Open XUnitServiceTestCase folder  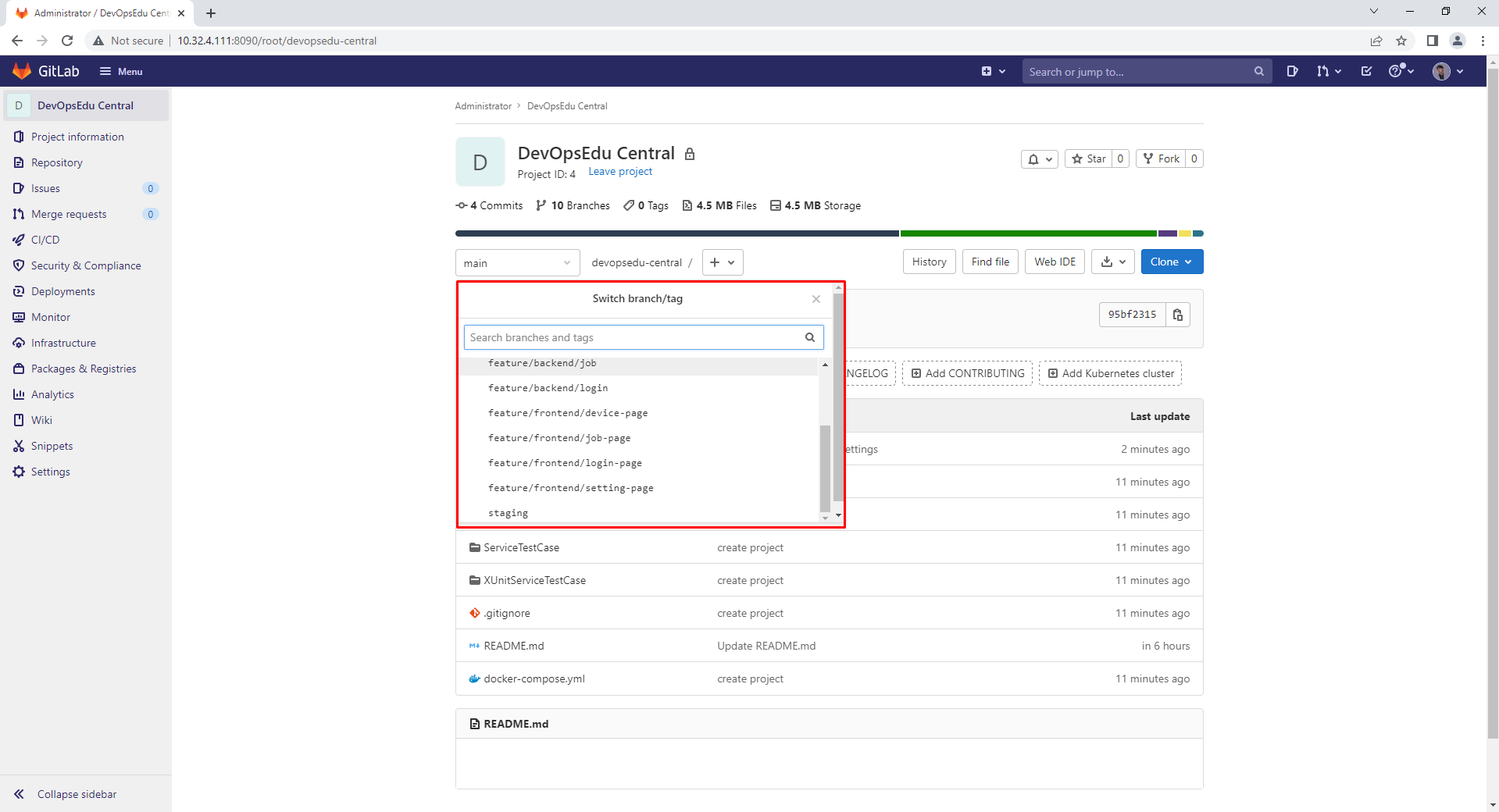534,580
